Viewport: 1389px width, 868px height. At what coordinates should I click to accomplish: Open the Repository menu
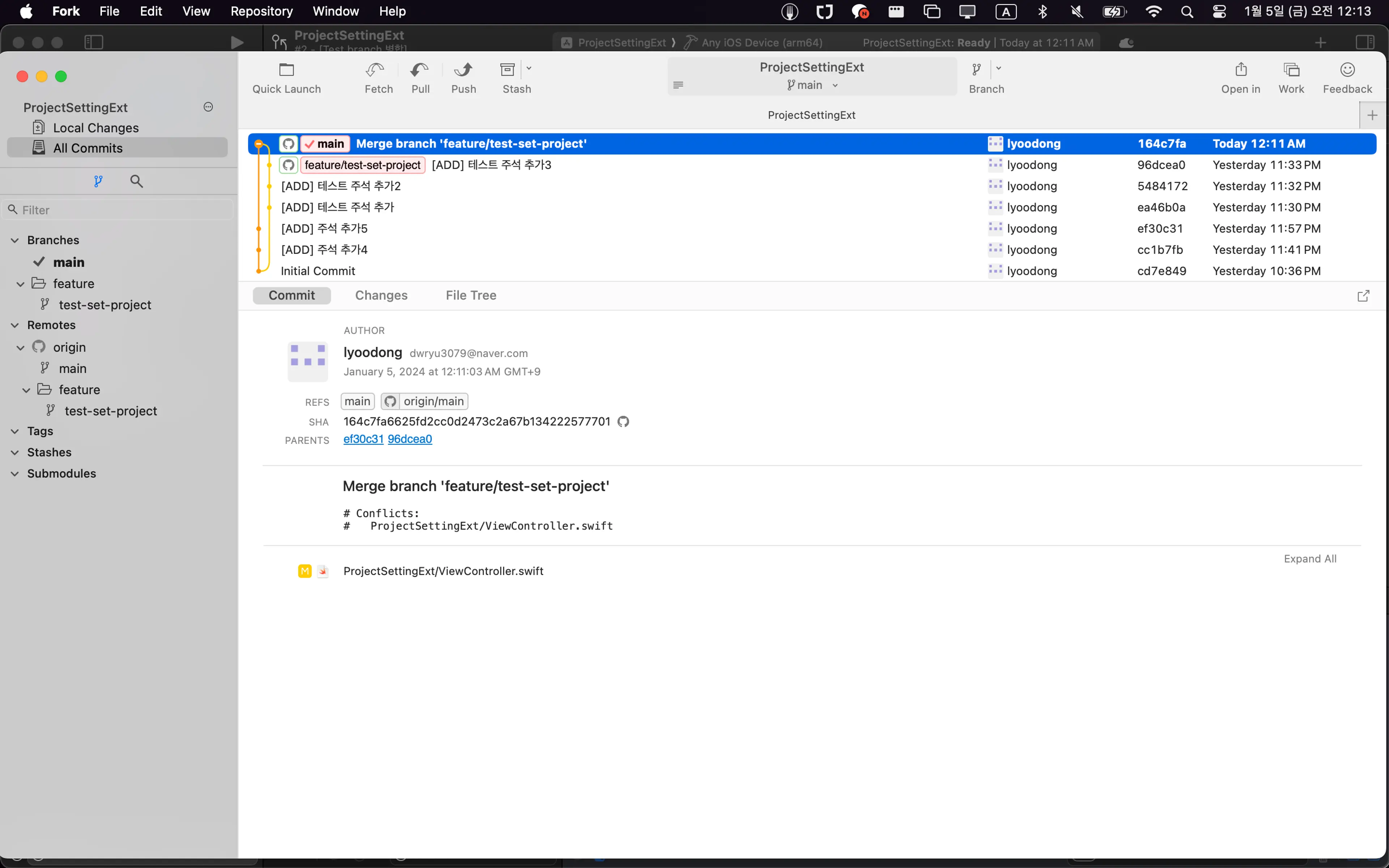261,11
